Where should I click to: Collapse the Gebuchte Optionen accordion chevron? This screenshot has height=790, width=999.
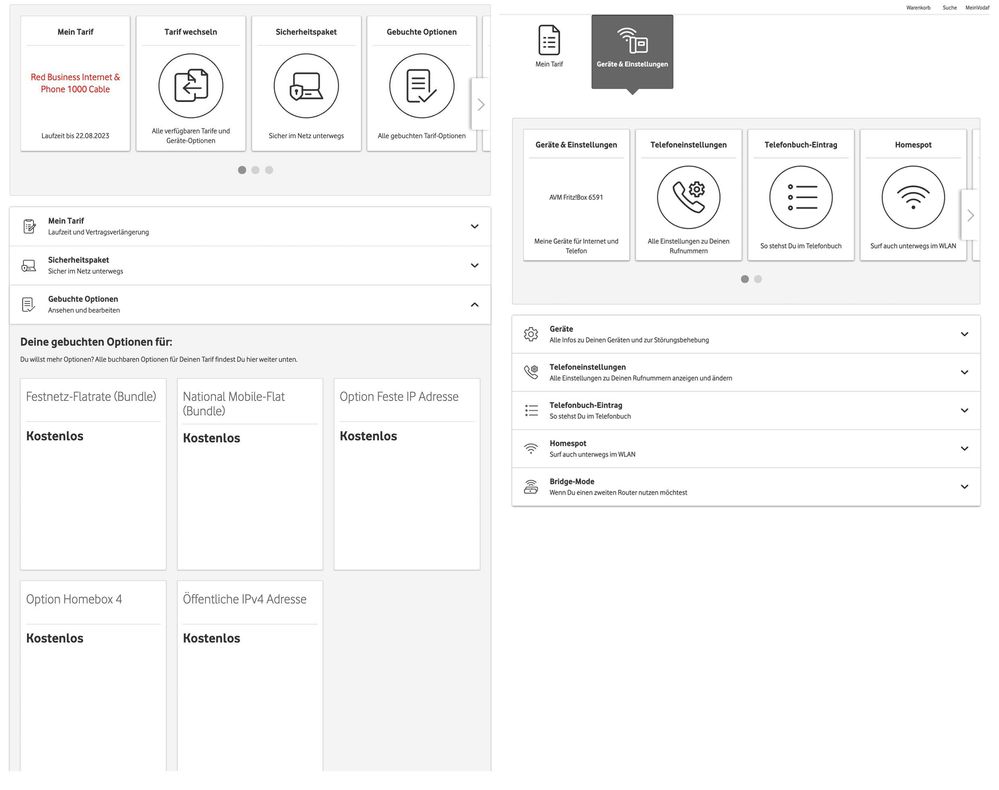pos(475,305)
